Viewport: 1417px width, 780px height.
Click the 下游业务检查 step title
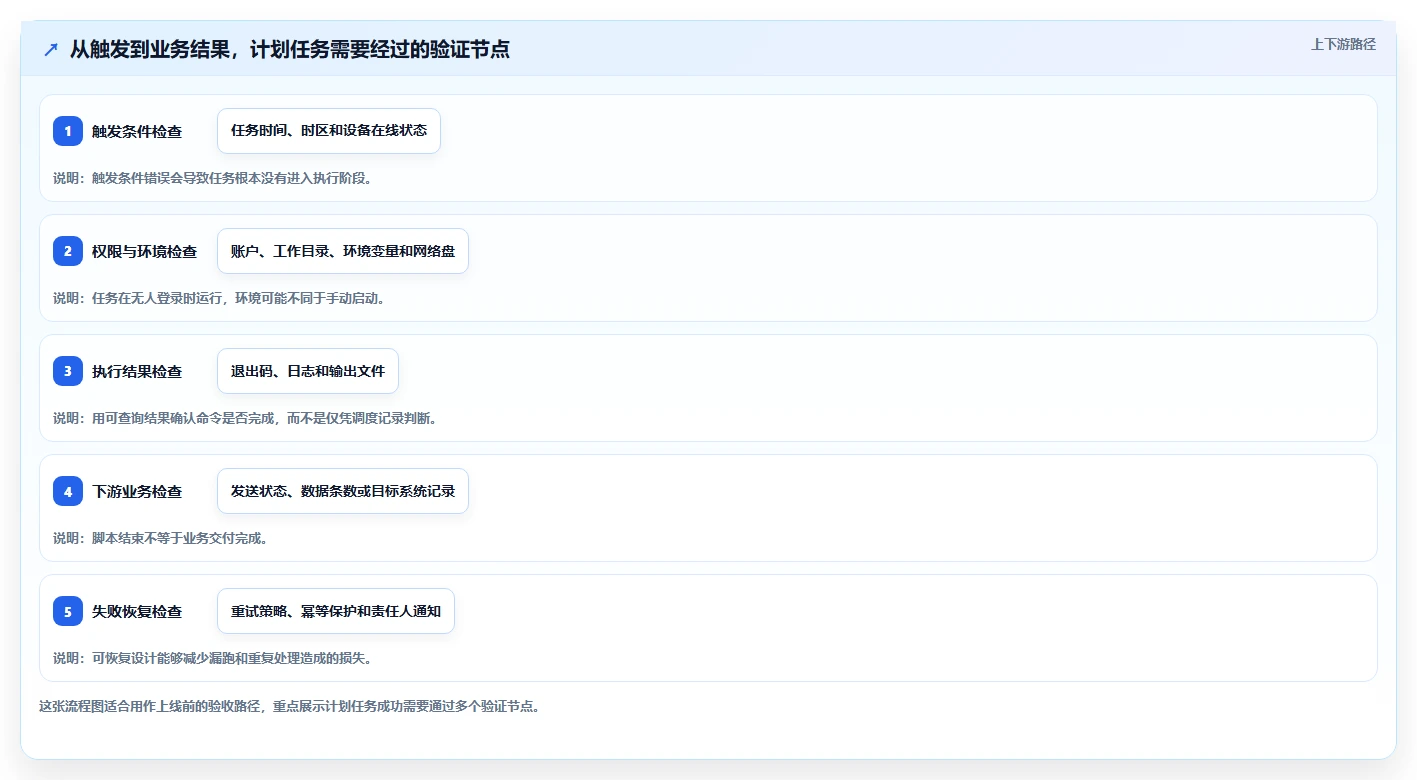pyautogui.click(x=137, y=491)
